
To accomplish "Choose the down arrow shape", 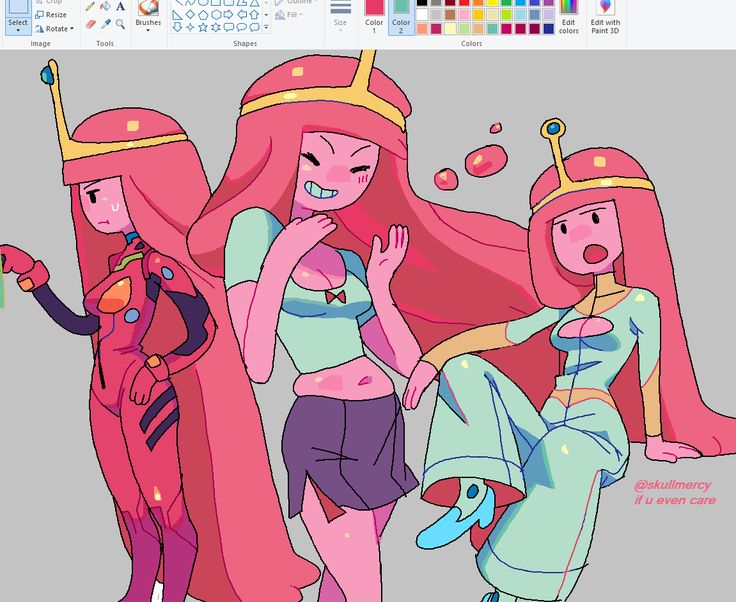I will coord(177,27).
